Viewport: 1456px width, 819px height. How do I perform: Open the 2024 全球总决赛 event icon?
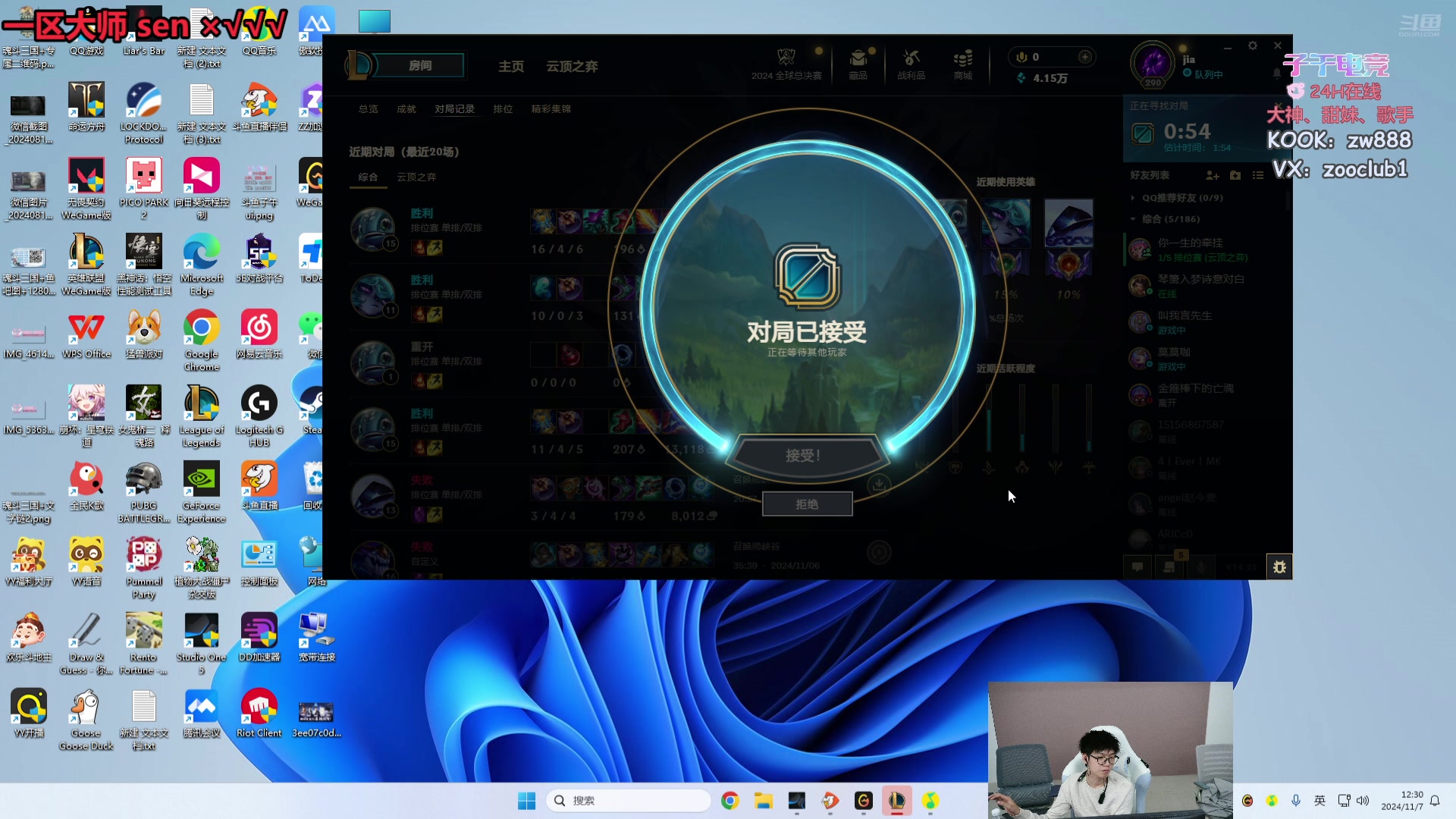tap(786, 64)
